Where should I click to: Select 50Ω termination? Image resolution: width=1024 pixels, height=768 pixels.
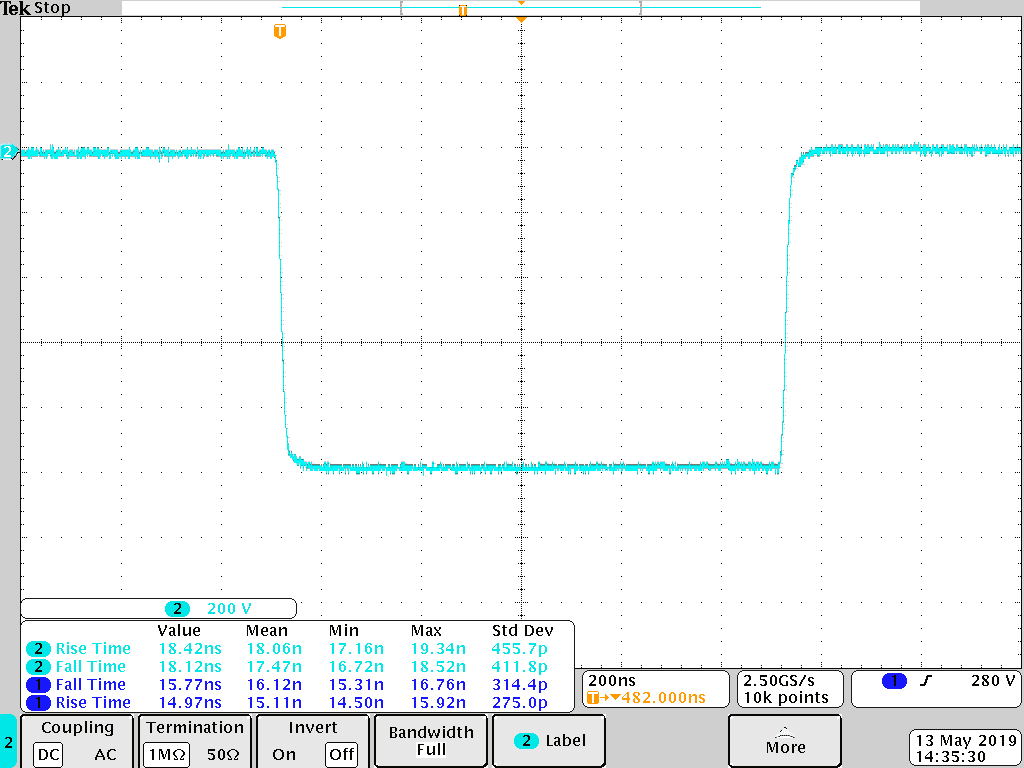[x=226, y=754]
